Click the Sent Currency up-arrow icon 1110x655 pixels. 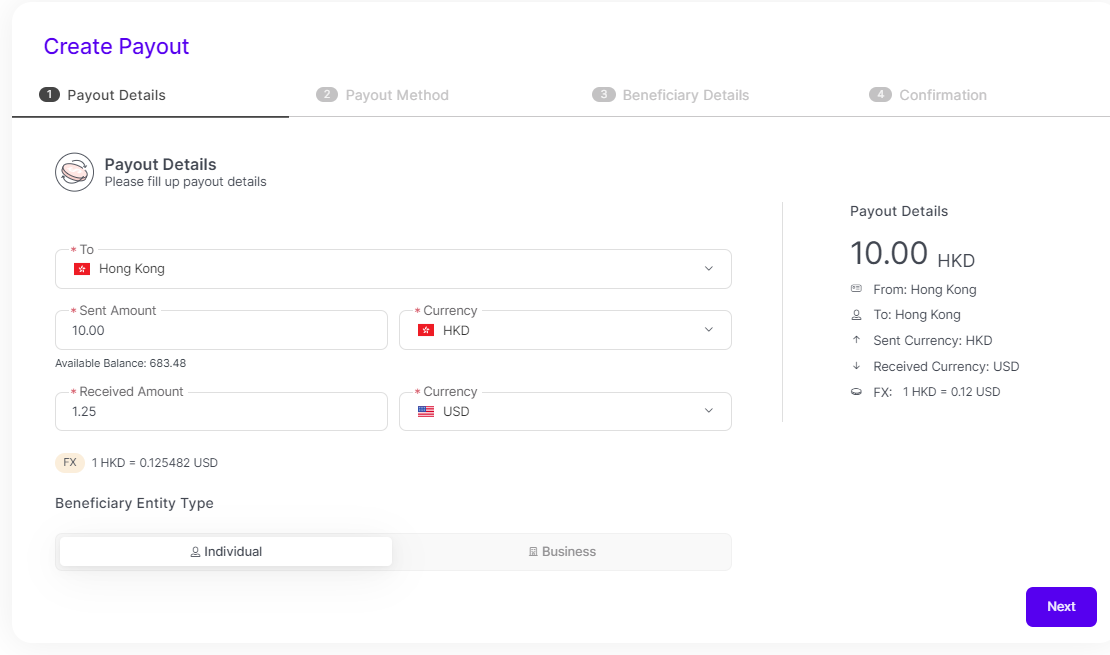(856, 341)
